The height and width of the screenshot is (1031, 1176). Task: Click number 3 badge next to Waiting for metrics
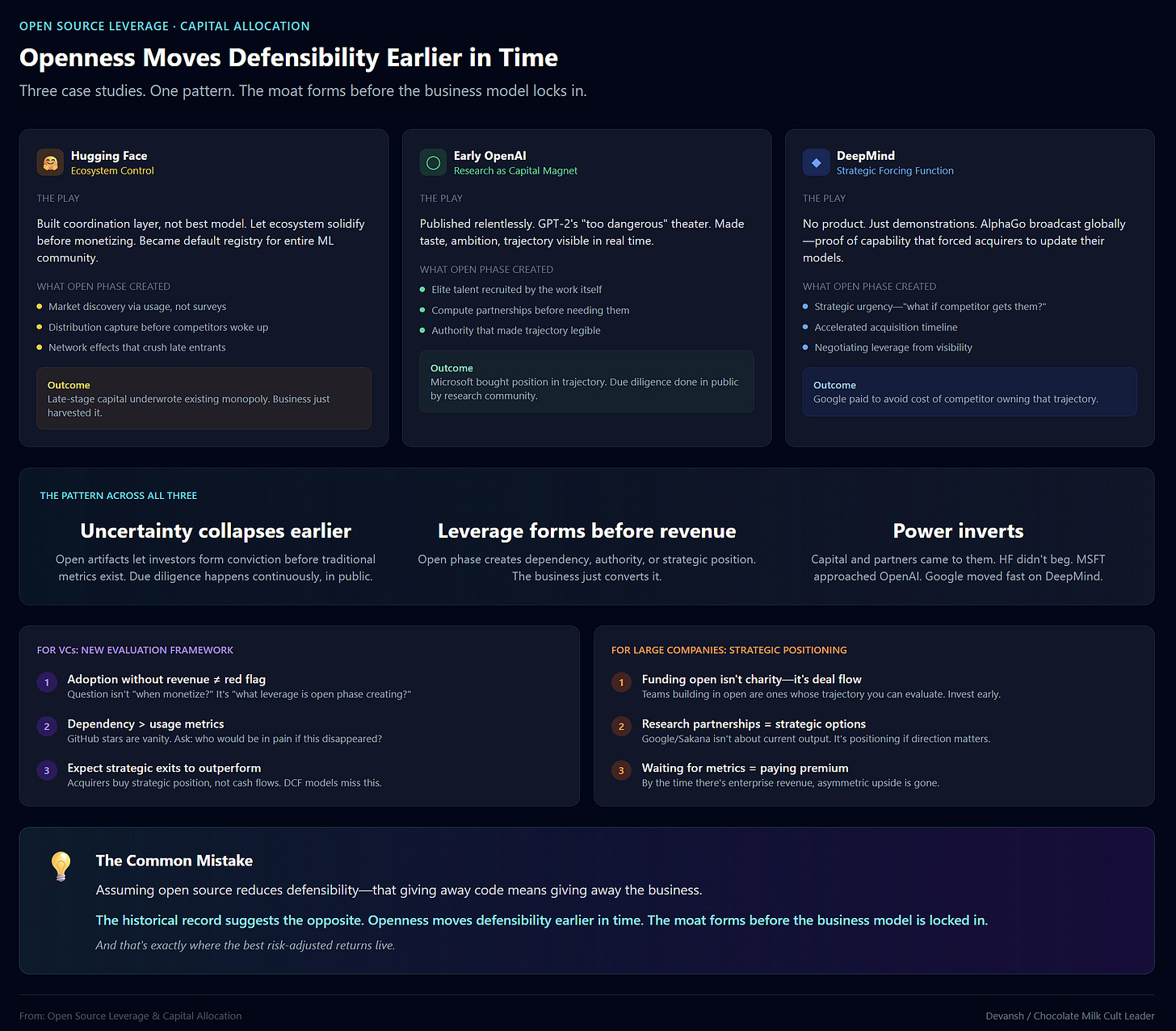(x=621, y=770)
